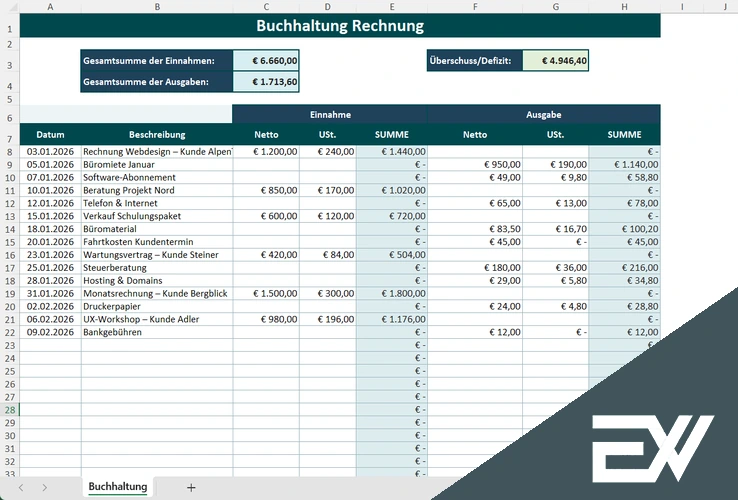The image size is (738, 500).
Task: Select expense sum € 58,80
Action: click(x=625, y=177)
